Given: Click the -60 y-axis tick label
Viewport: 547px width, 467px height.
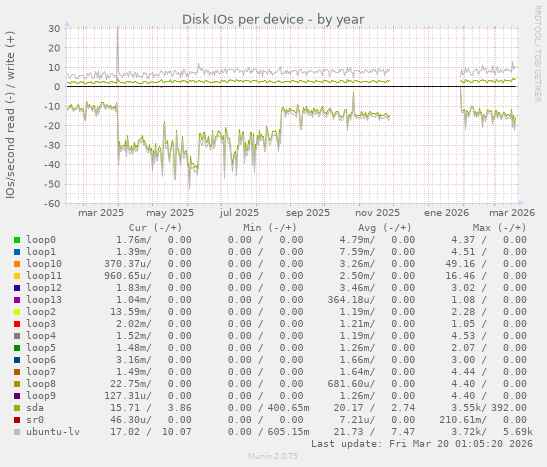Looking at the screenshot, I should (52, 203).
